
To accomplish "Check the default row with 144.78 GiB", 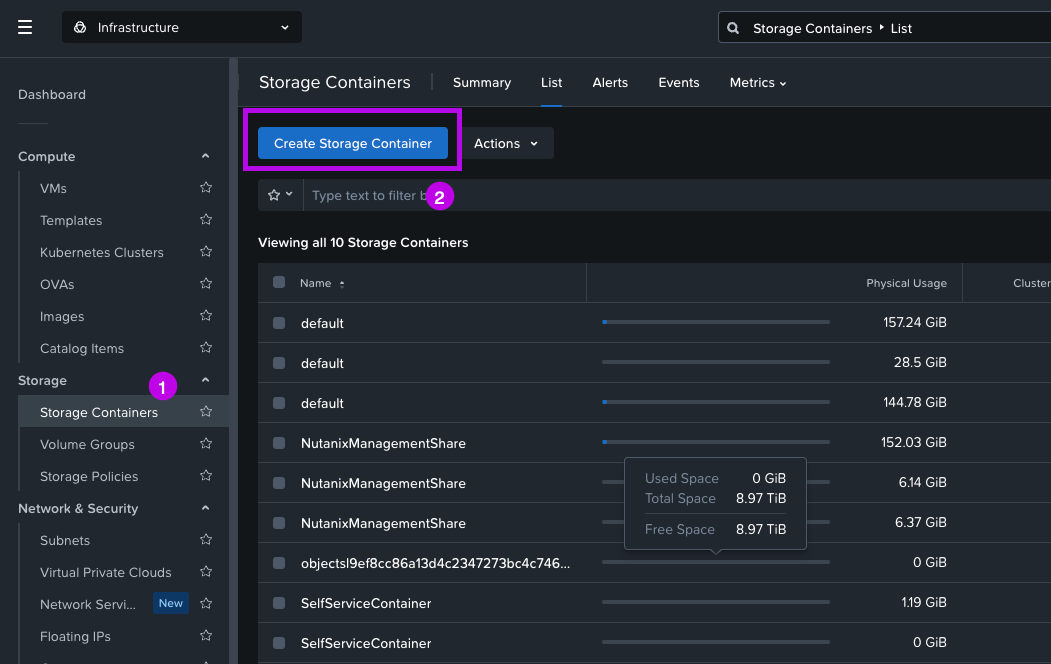I will 279,403.
